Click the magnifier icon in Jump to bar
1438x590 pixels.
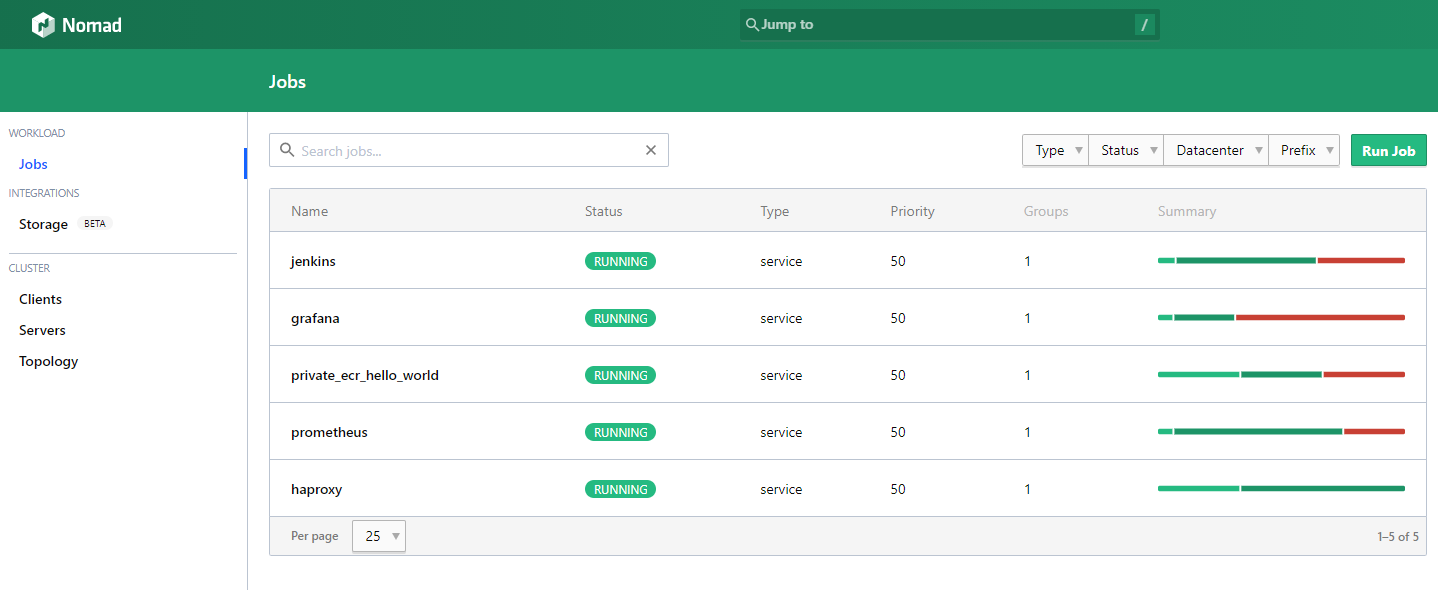tap(752, 25)
